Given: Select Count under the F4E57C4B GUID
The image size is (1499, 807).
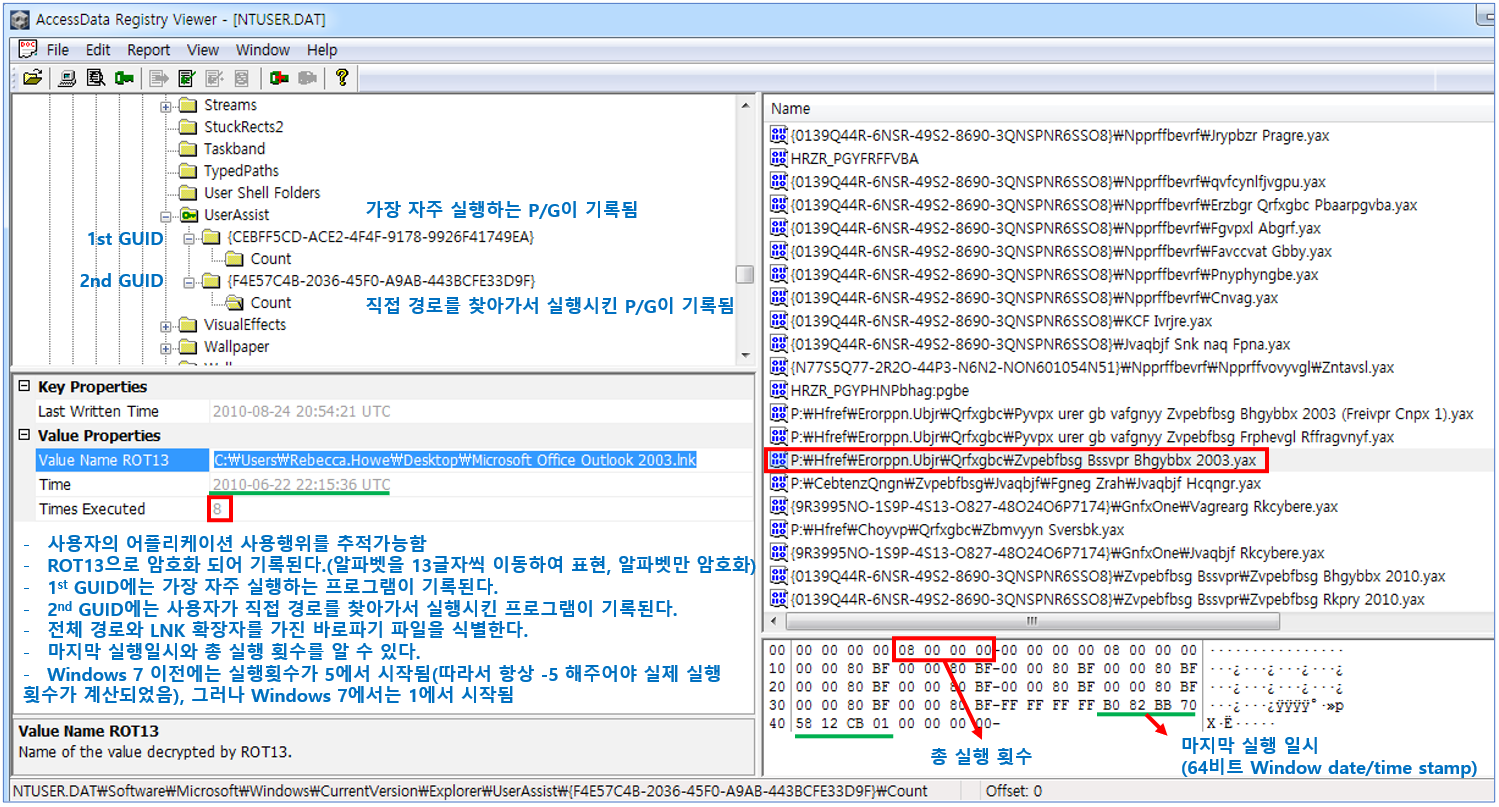Looking at the screenshot, I should pyautogui.click(x=270, y=303).
